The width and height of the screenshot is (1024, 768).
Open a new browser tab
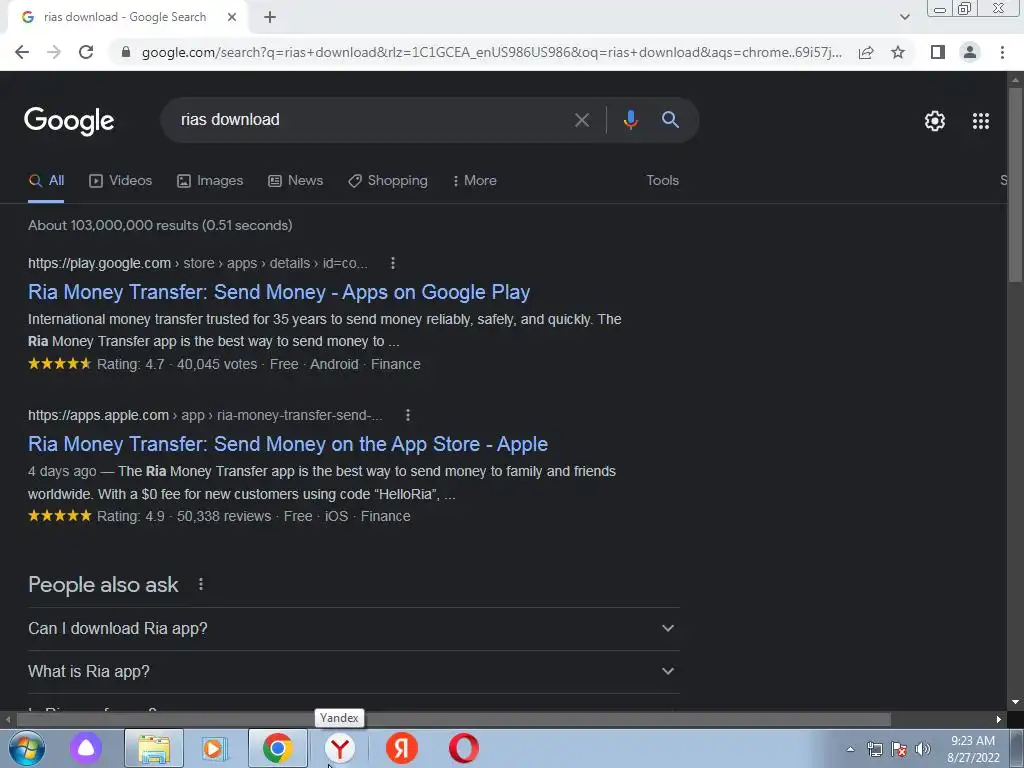tap(270, 17)
